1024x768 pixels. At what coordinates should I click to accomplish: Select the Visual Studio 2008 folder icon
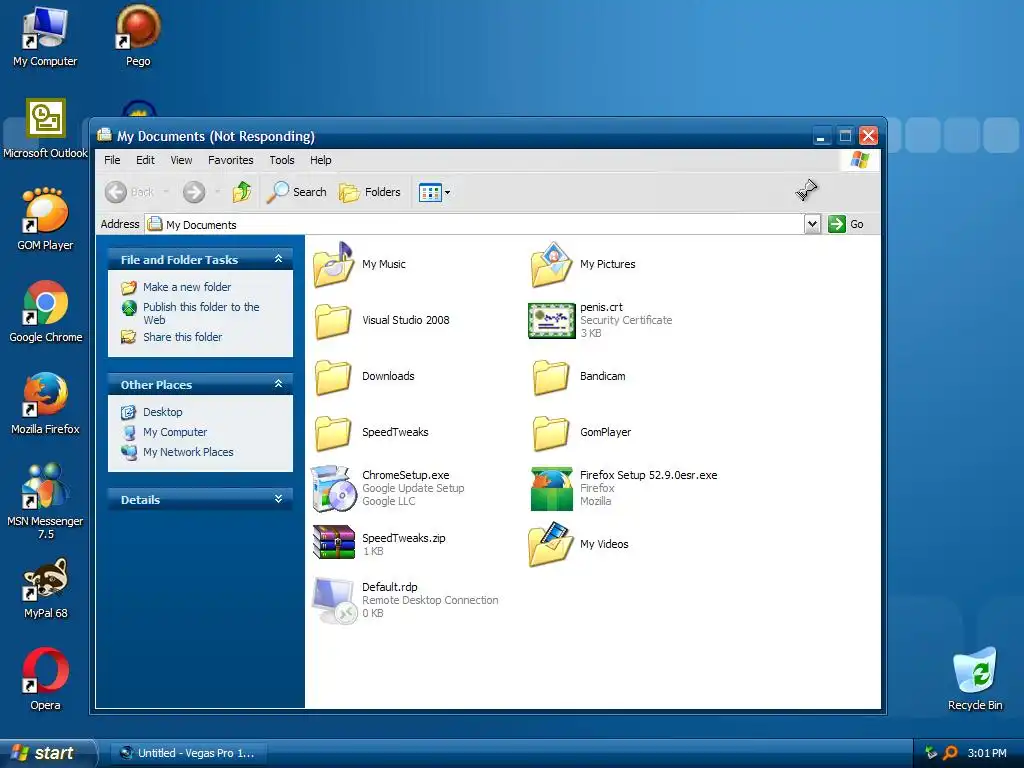click(334, 321)
